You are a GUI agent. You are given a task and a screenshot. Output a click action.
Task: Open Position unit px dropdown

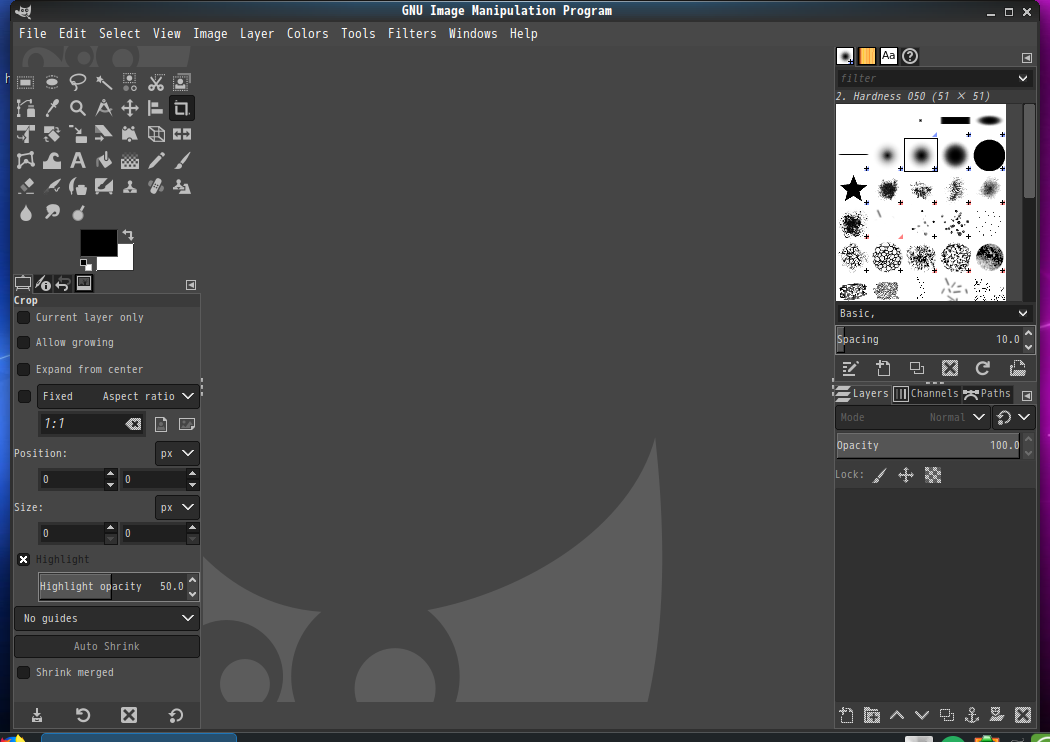pos(177,453)
